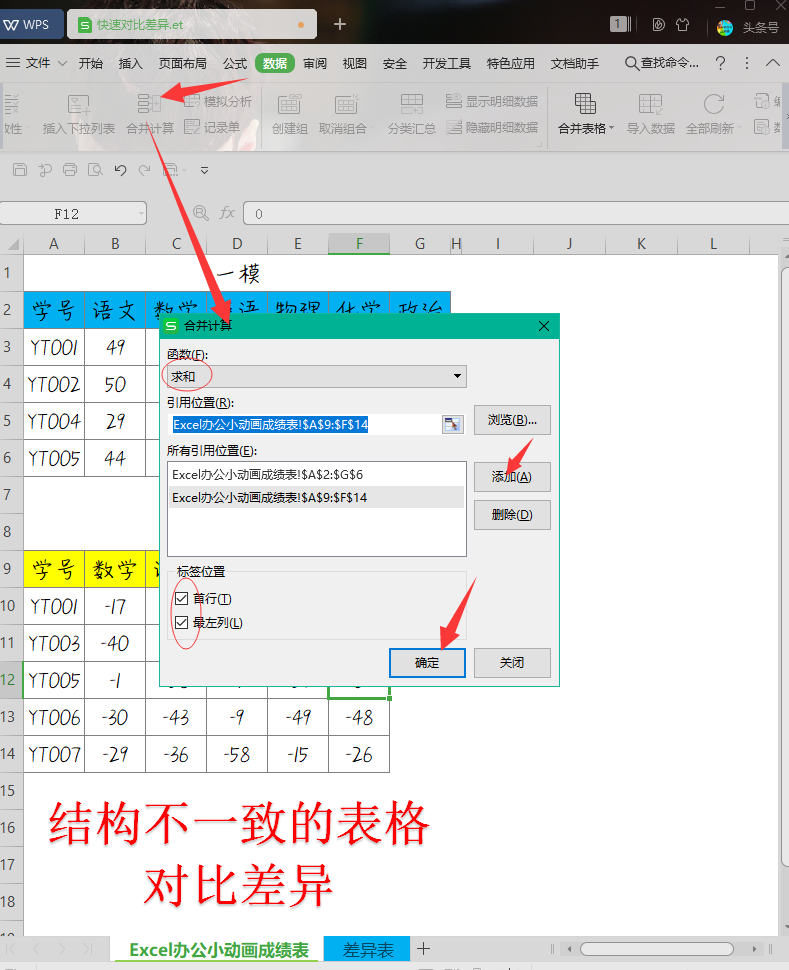This screenshot has height=970, width=789.
Task: Select the $A$2:$G$6 reference entry in list
Action: click(316, 474)
